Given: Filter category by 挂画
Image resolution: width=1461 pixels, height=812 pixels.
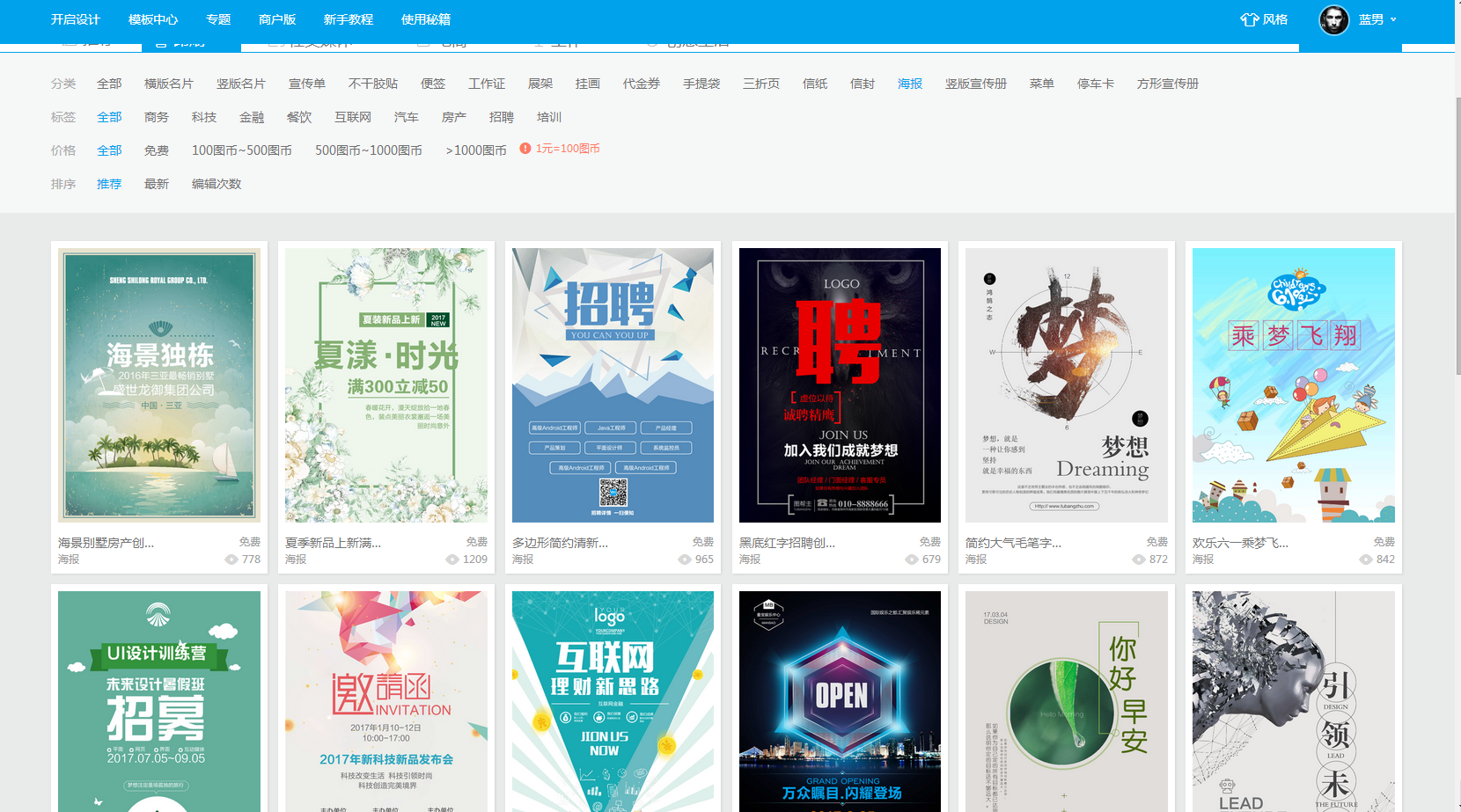Looking at the screenshot, I should click(588, 84).
